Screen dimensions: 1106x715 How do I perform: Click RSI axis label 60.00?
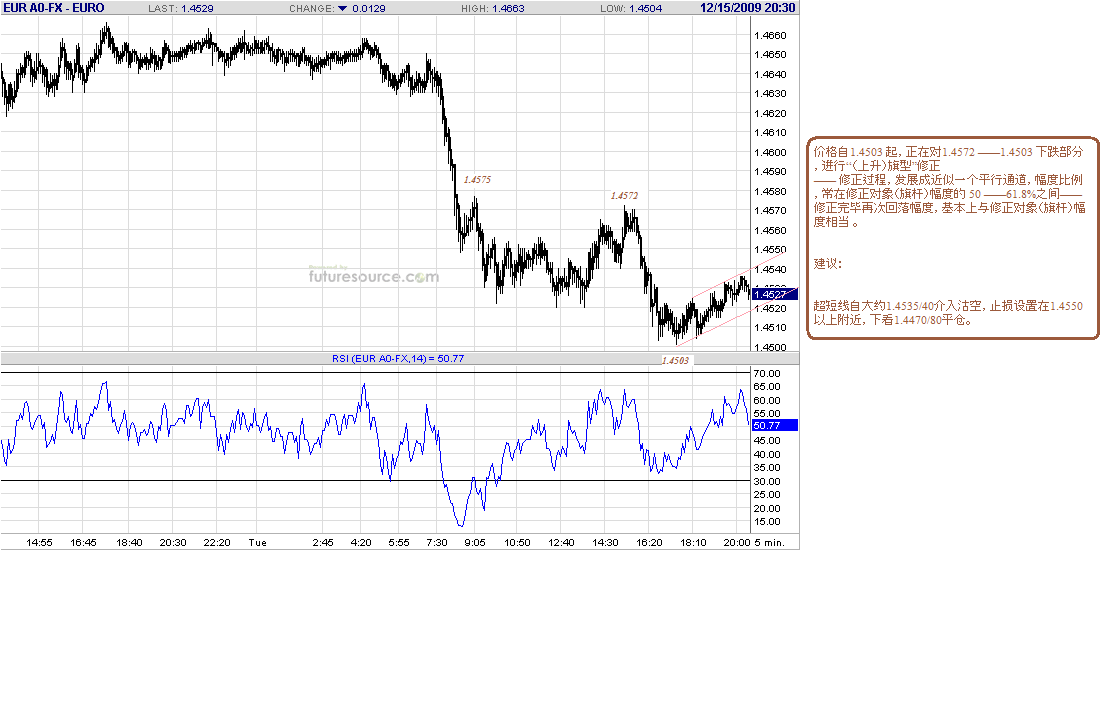pos(767,400)
